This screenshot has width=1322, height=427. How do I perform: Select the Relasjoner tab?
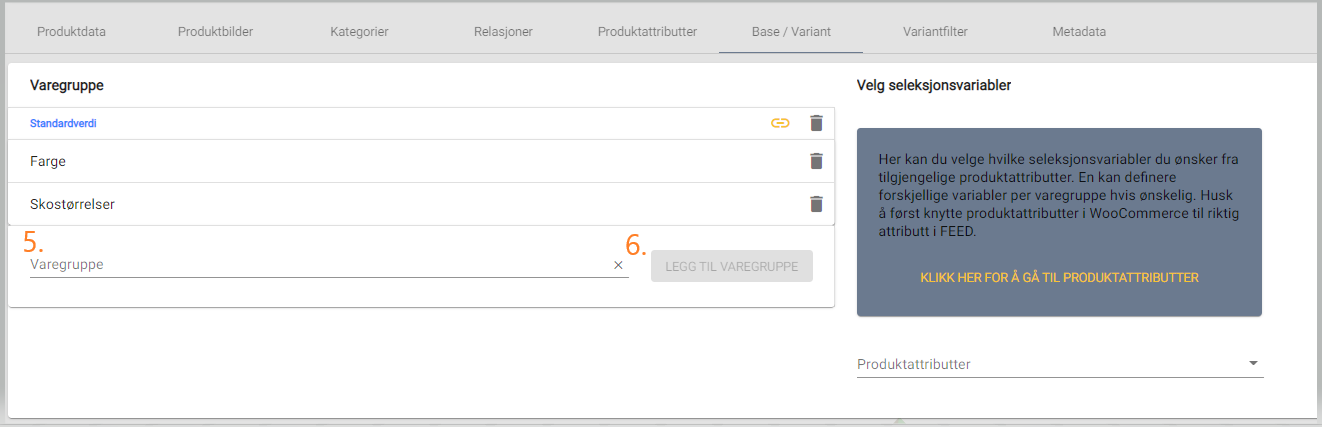tap(503, 31)
